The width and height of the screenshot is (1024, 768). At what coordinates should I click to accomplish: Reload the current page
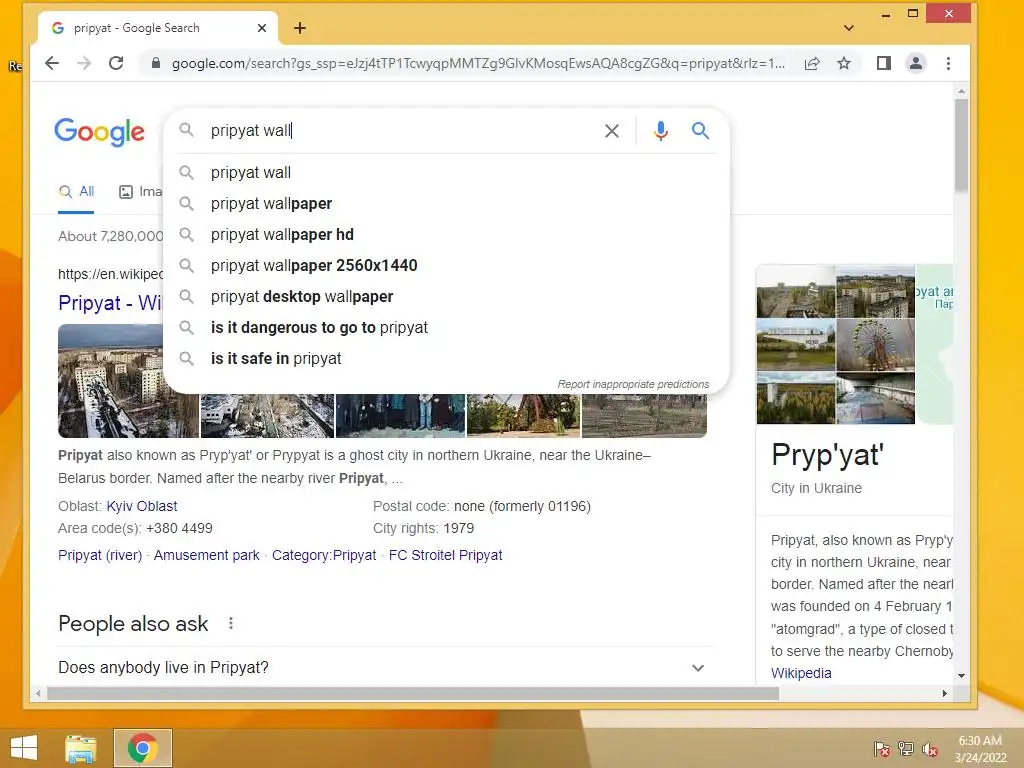coord(116,63)
